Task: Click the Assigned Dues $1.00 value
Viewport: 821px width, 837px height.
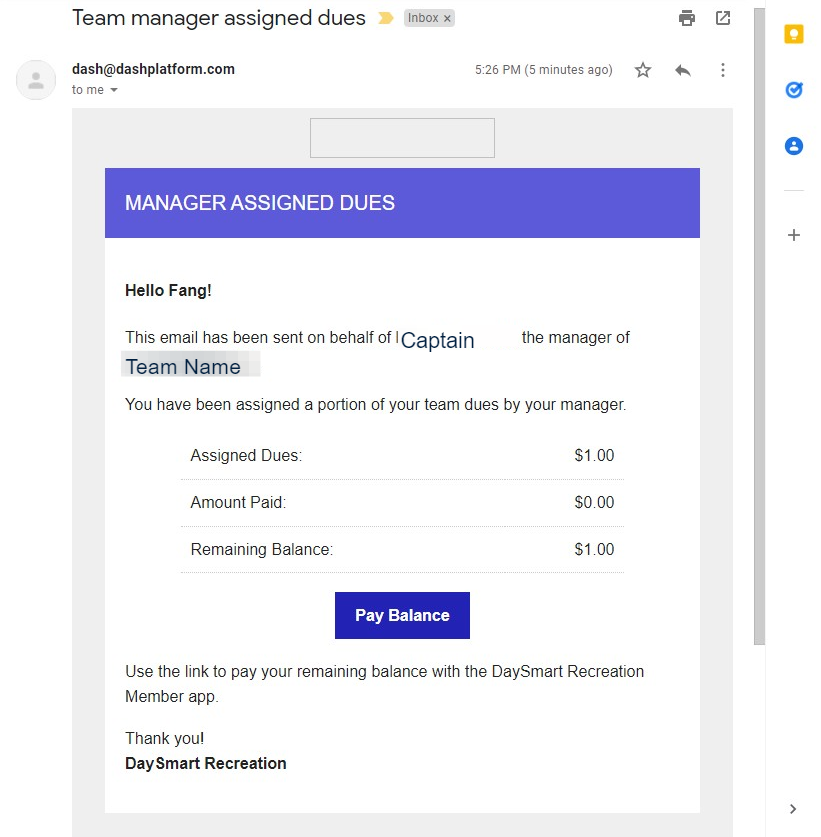Action: point(594,455)
